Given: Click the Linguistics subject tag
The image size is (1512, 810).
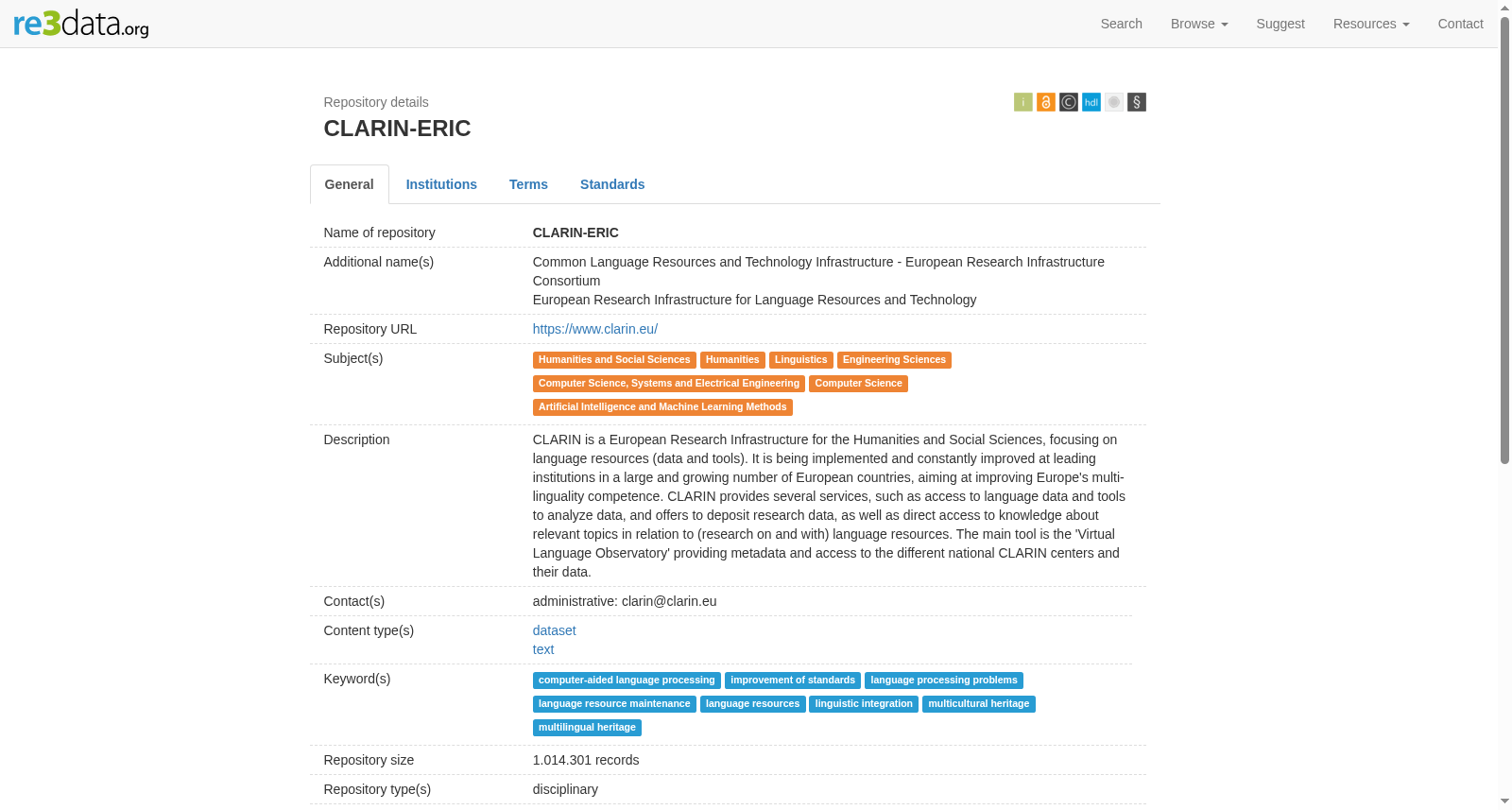Looking at the screenshot, I should 801,360.
